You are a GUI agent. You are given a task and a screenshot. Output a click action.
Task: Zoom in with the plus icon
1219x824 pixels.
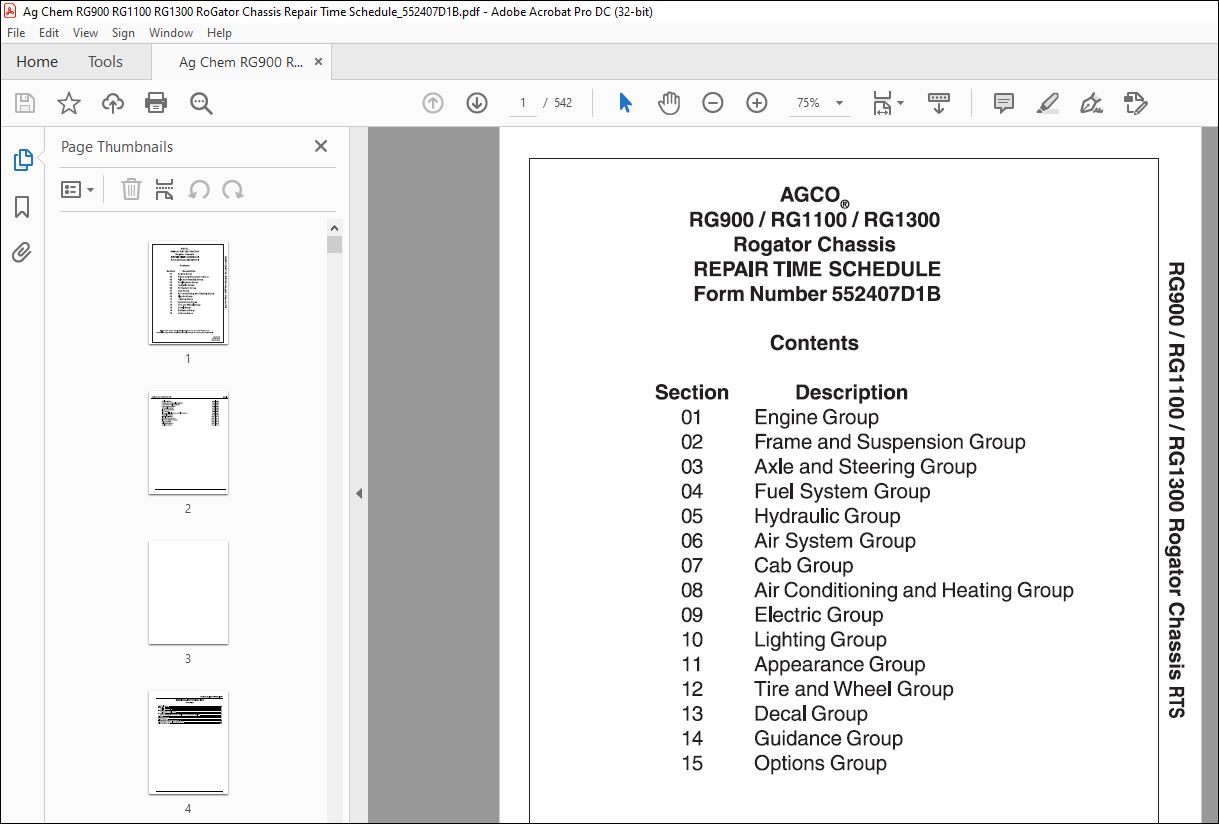757,103
